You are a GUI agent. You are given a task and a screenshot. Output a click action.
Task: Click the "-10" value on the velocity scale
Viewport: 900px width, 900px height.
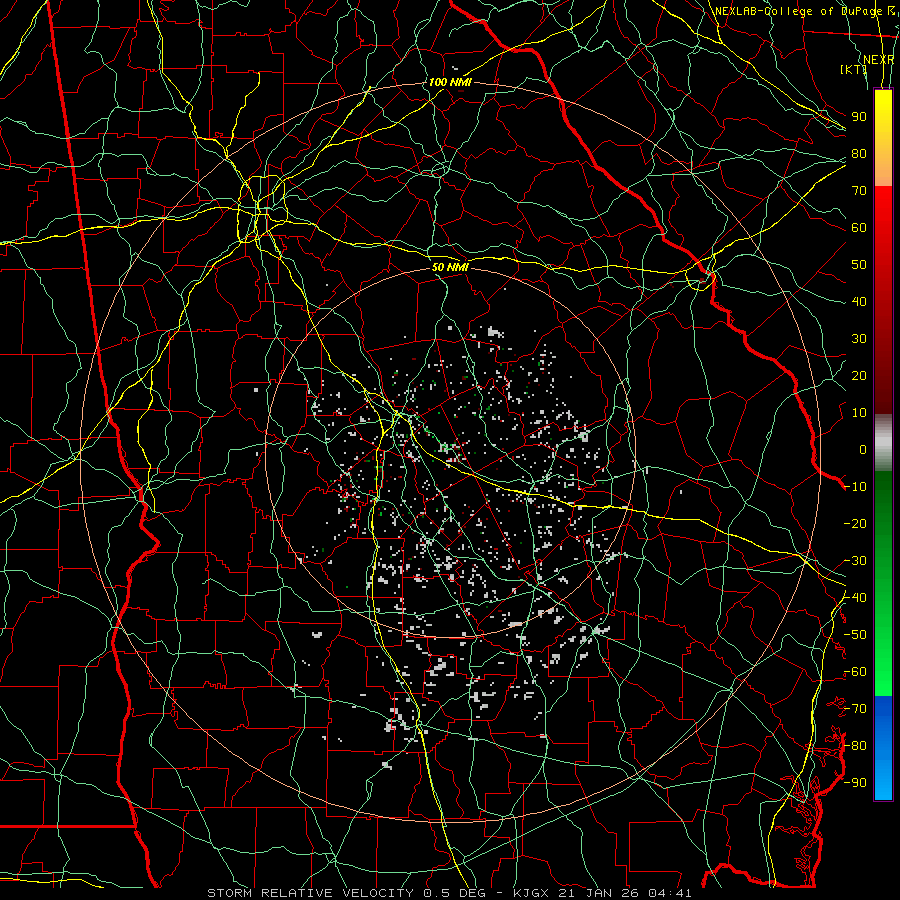855,487
